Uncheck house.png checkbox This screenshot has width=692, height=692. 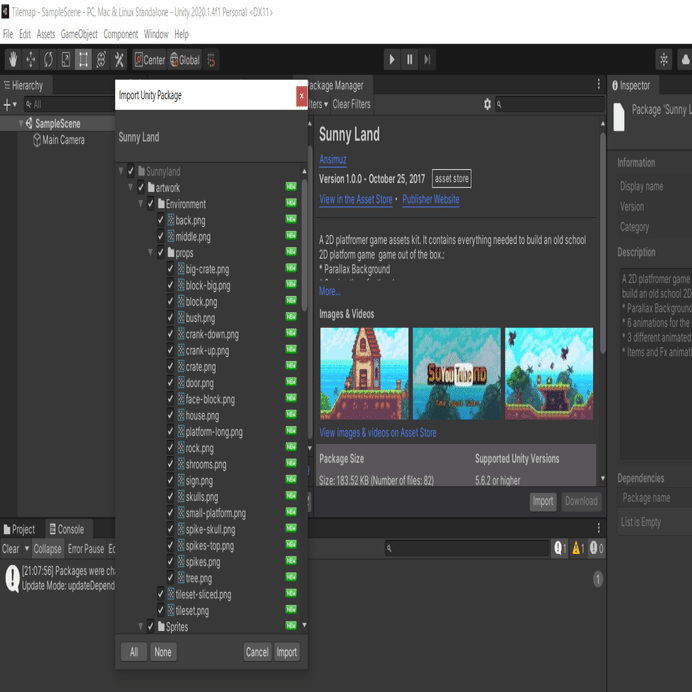pyautogui.click(x=170, y=415)
